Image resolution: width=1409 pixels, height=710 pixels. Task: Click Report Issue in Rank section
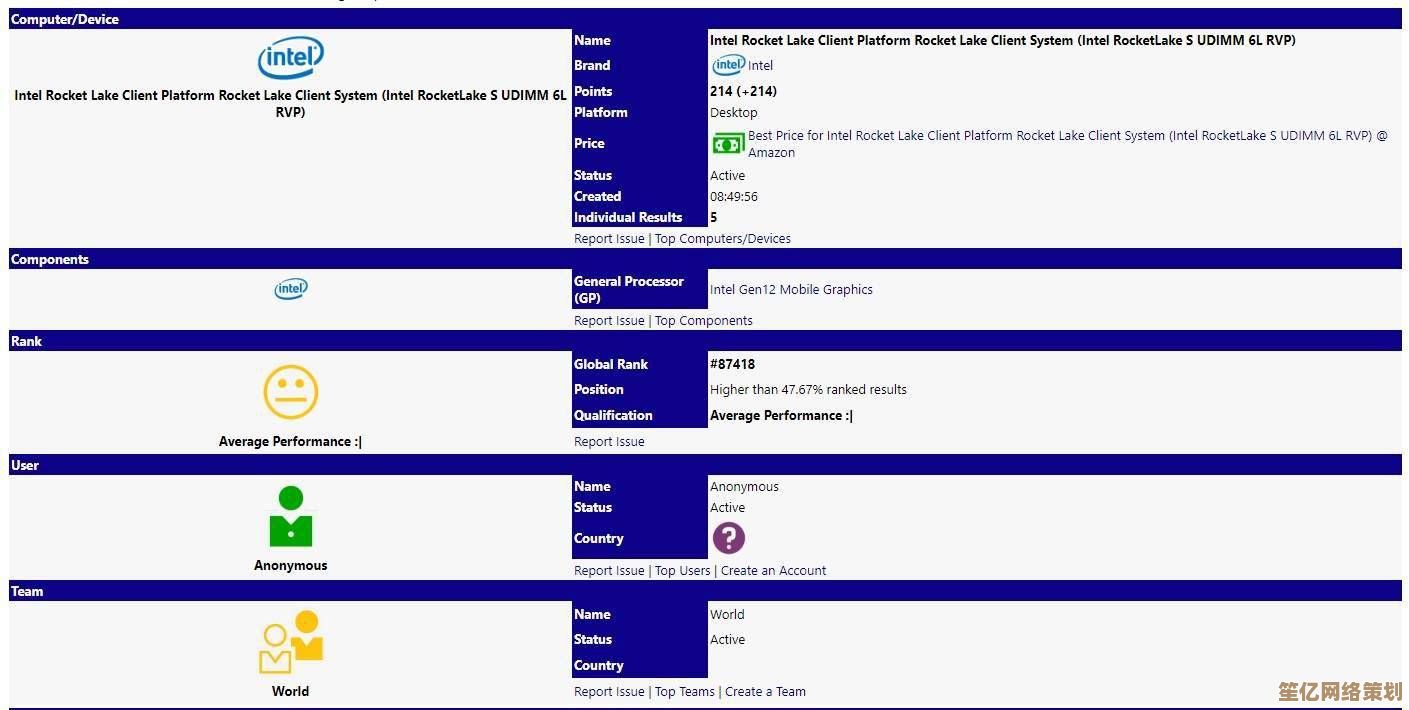click(609, 442)
